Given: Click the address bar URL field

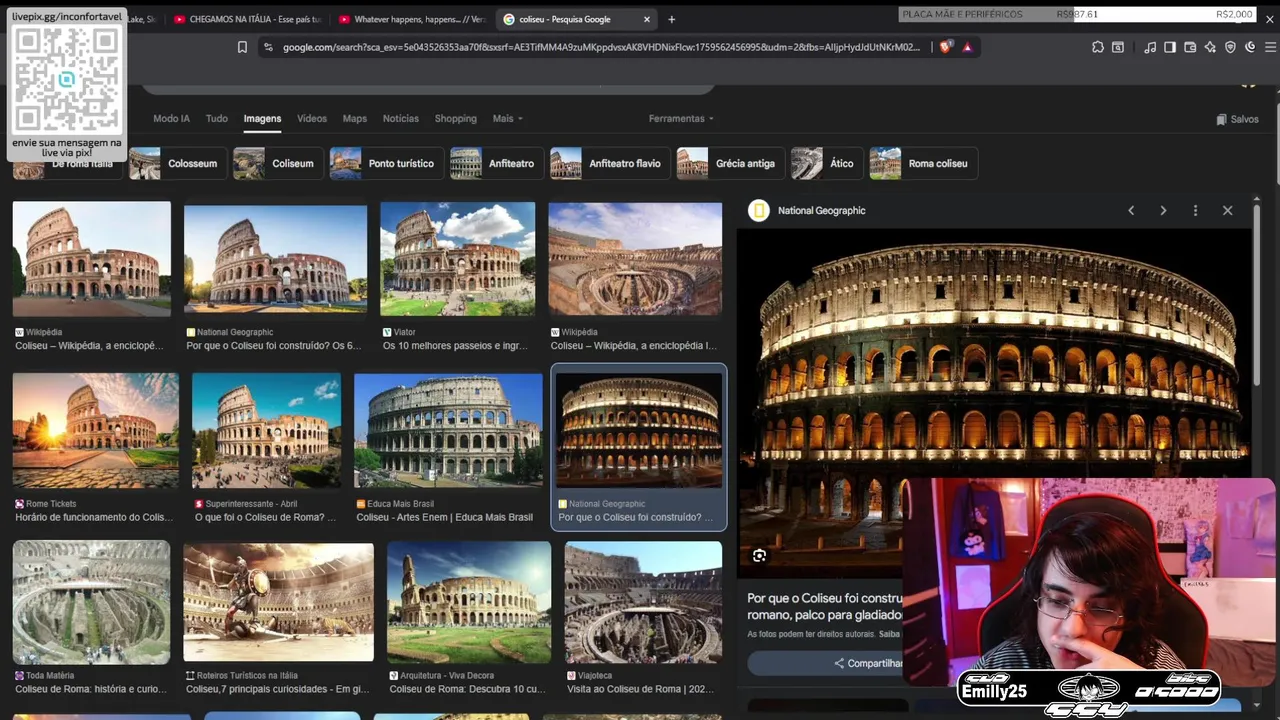Looking at the screenshot, I should pyautogui.click(x=600, y=47).
